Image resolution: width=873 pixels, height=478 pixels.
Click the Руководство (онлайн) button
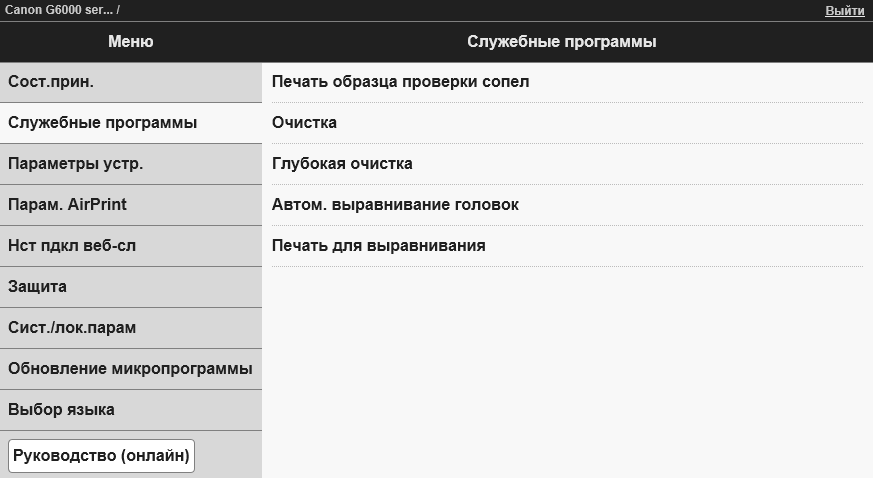click(x=101, y=455)
